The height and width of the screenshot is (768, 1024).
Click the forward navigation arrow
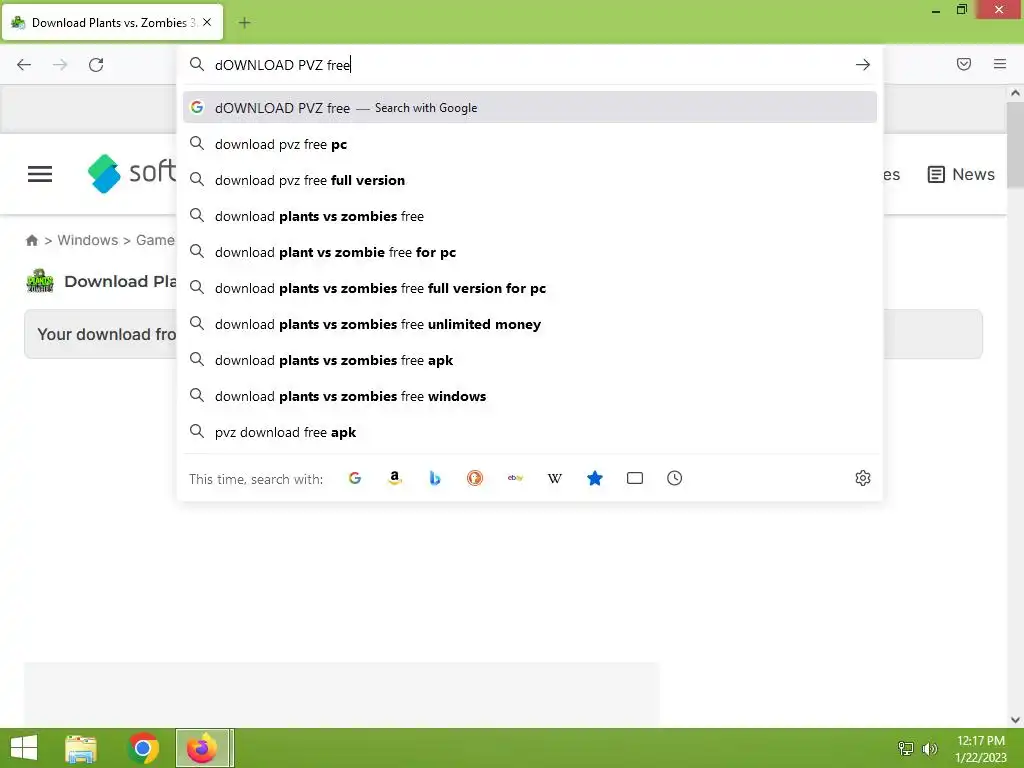[x=60, y=65]
